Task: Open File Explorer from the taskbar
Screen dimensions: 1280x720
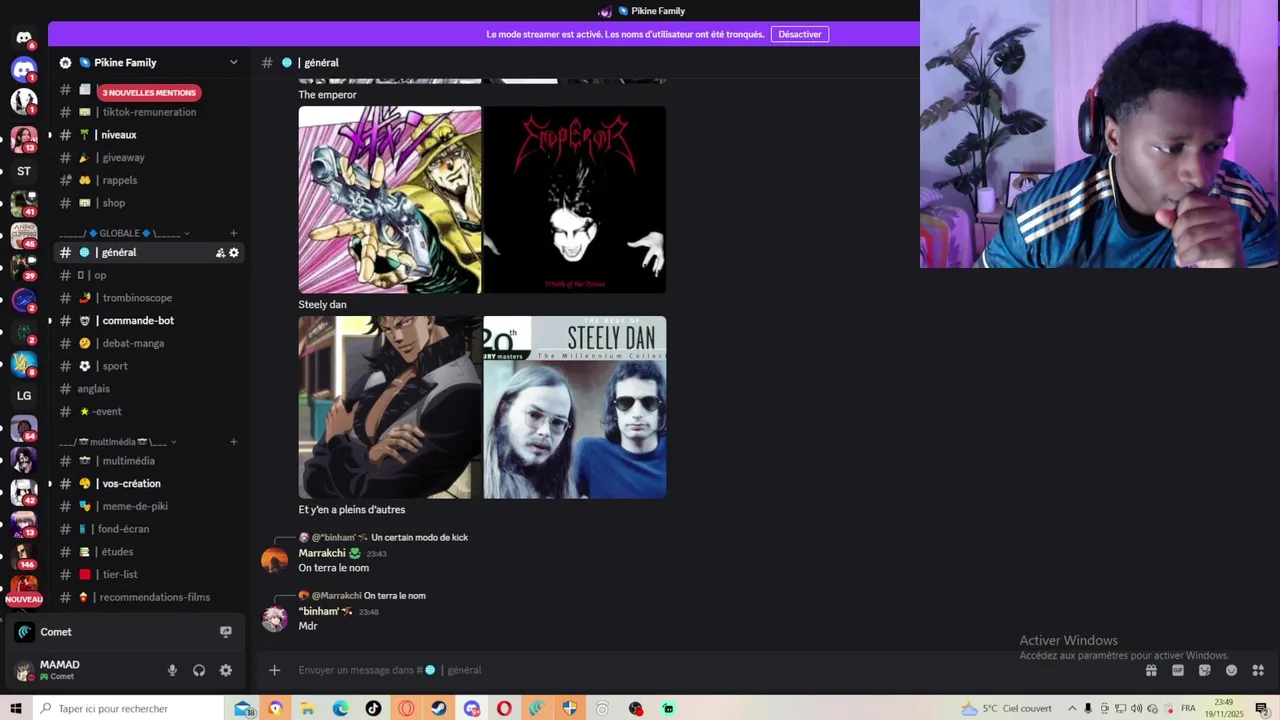Action: (x=307, y=708)
